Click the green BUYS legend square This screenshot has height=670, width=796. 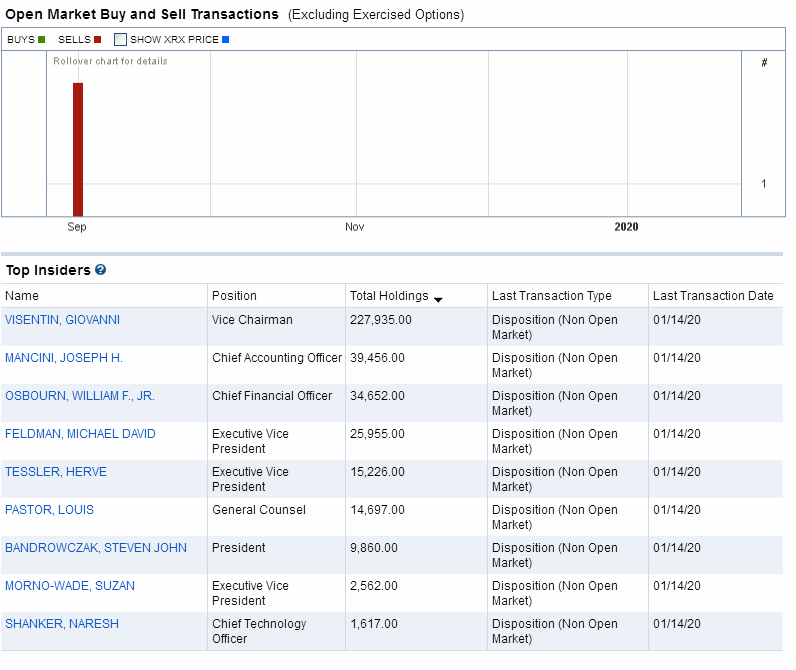click(42, 40)
